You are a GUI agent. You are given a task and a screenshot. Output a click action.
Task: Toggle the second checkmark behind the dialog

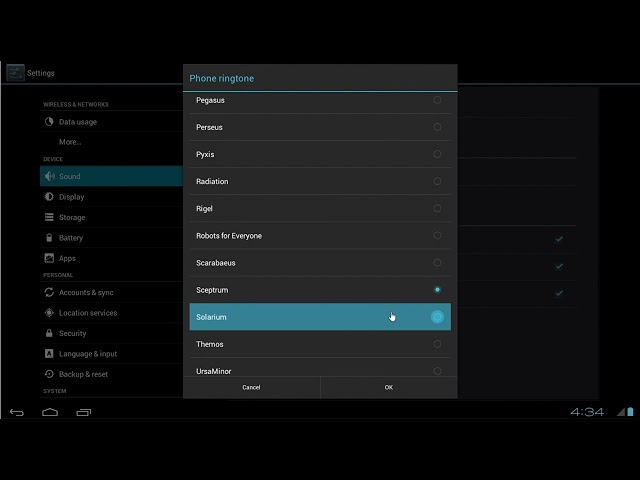[559, 267]
